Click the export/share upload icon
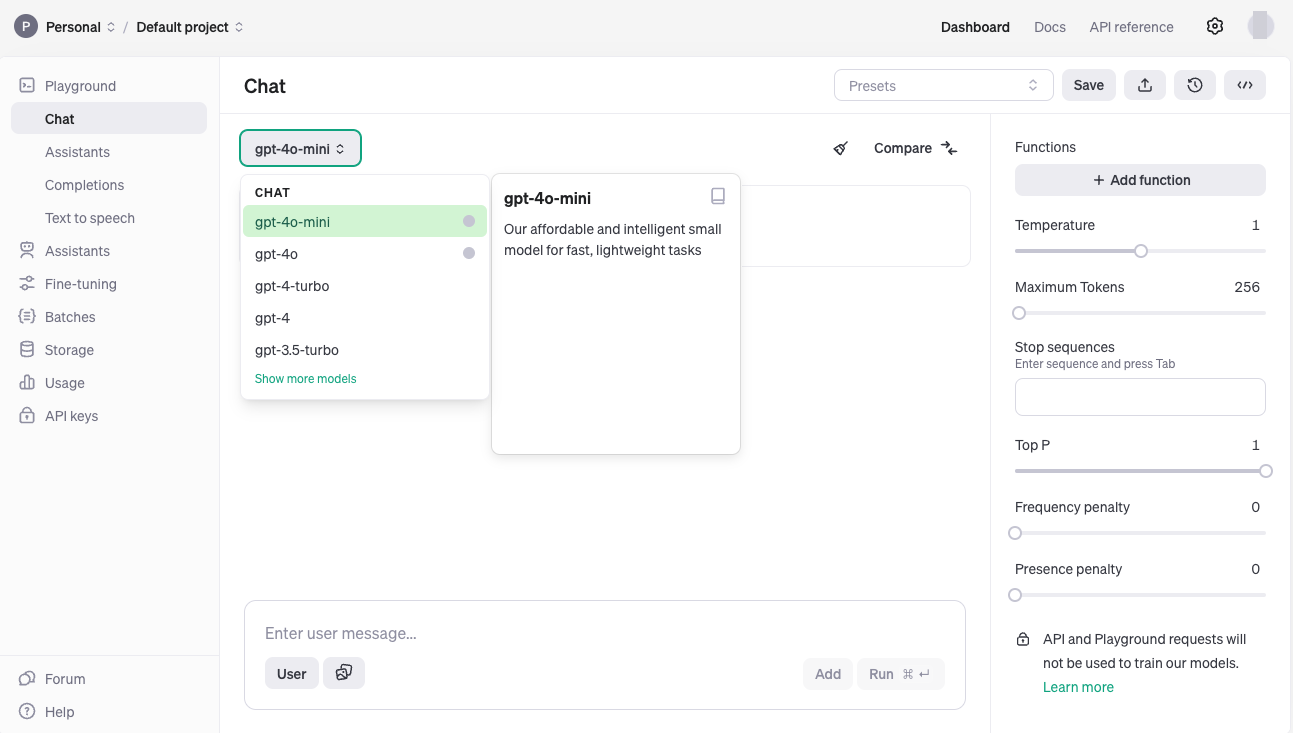The width and height of the screenshot is (1293, 733). (1145, 86)
